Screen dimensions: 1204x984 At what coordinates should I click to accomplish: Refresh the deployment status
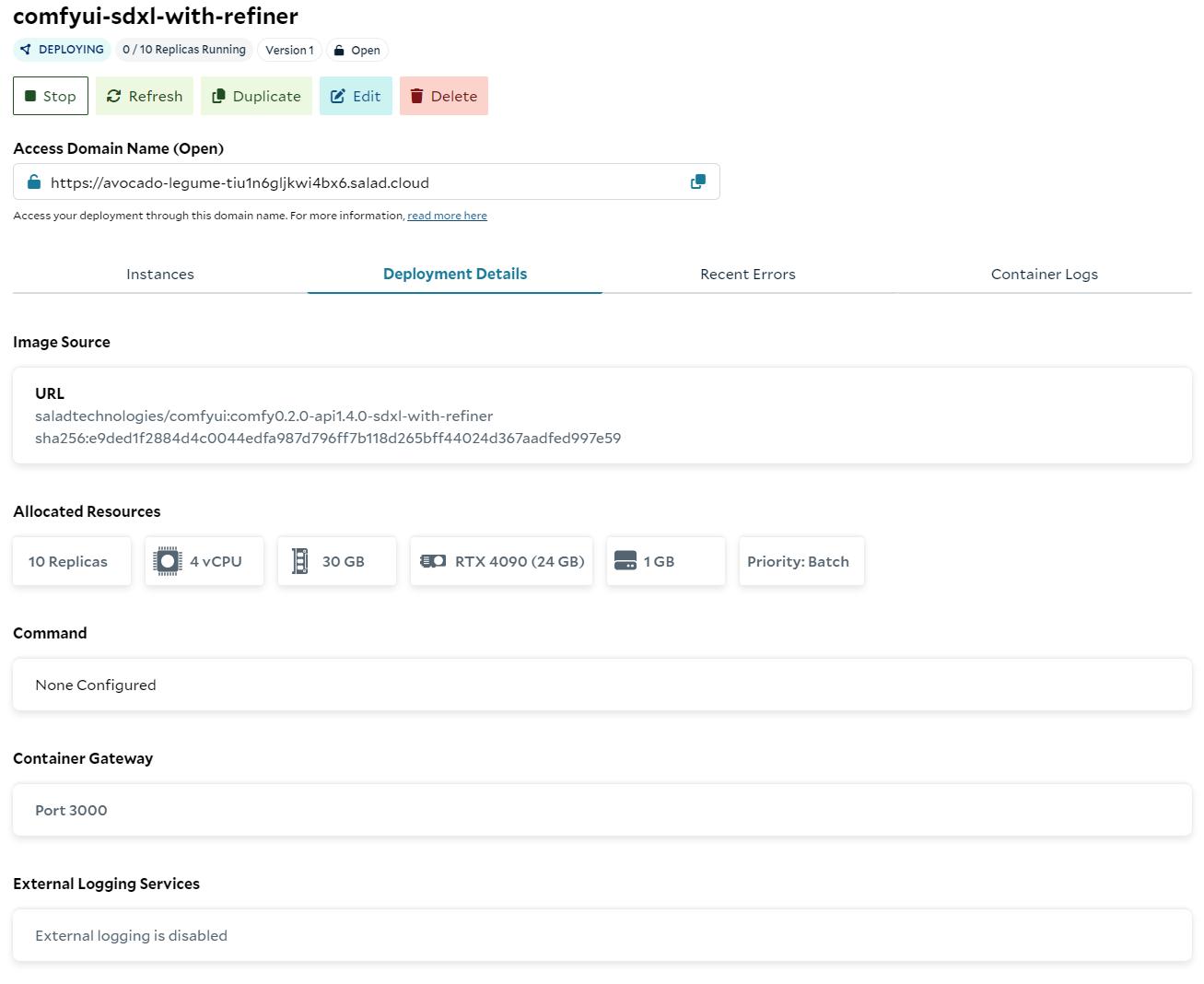pos(145,96)
